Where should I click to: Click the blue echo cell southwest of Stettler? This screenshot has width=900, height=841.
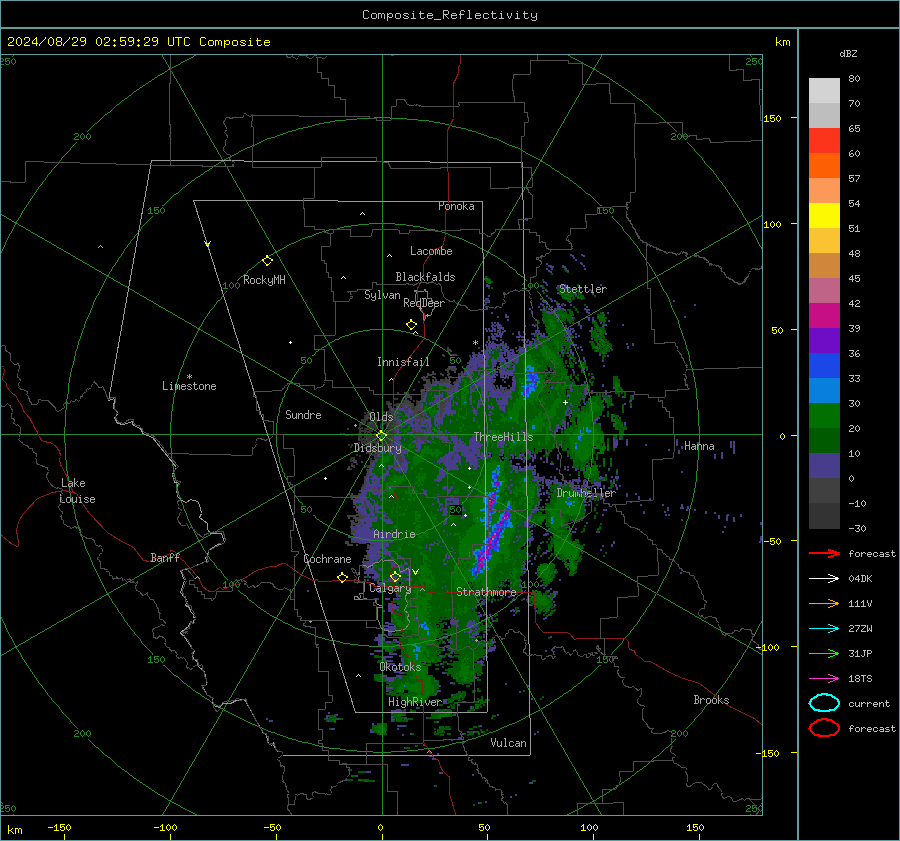click(530, 380)
